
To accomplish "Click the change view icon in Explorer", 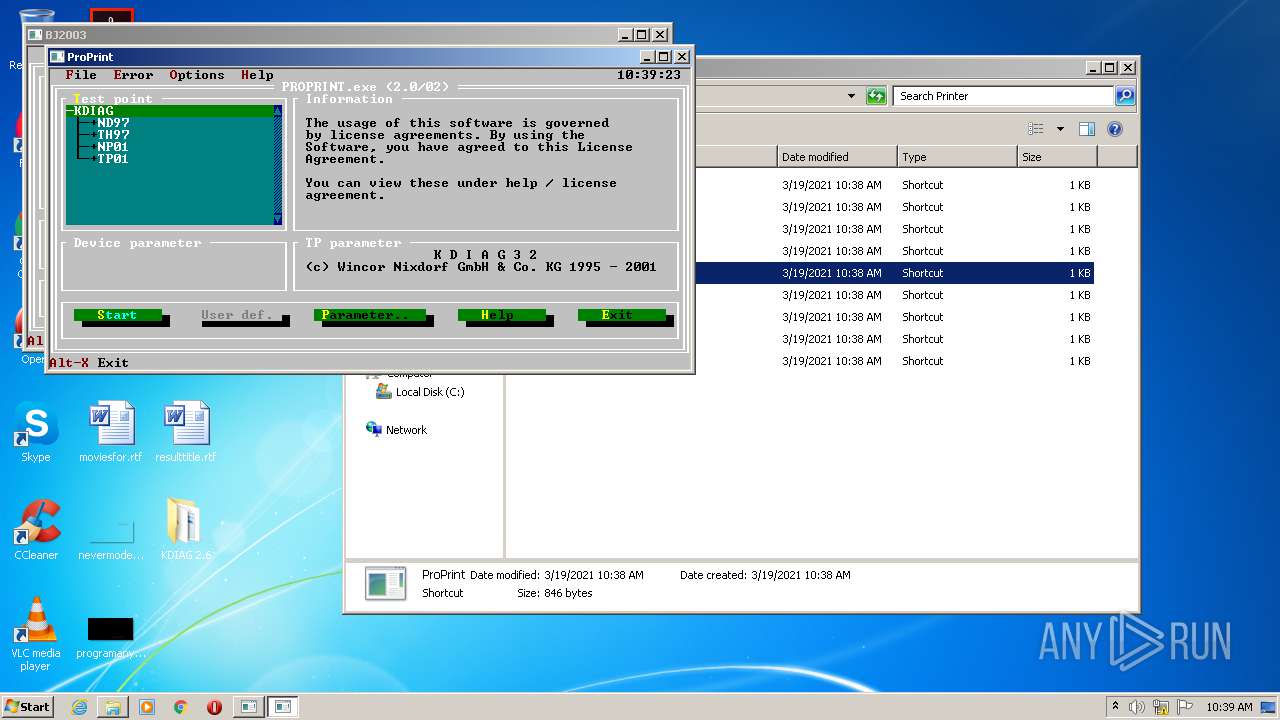I will [1036, 129].
